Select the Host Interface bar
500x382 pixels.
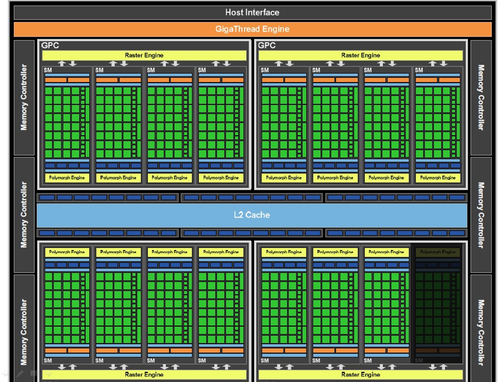coord(252,12)
